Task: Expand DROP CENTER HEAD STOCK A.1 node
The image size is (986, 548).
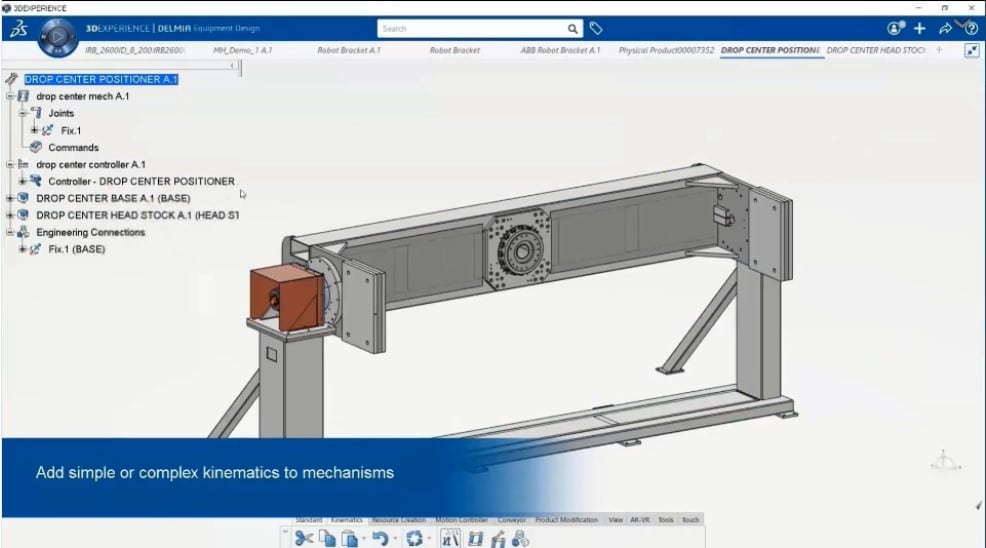Action: [x=9, y=215]
